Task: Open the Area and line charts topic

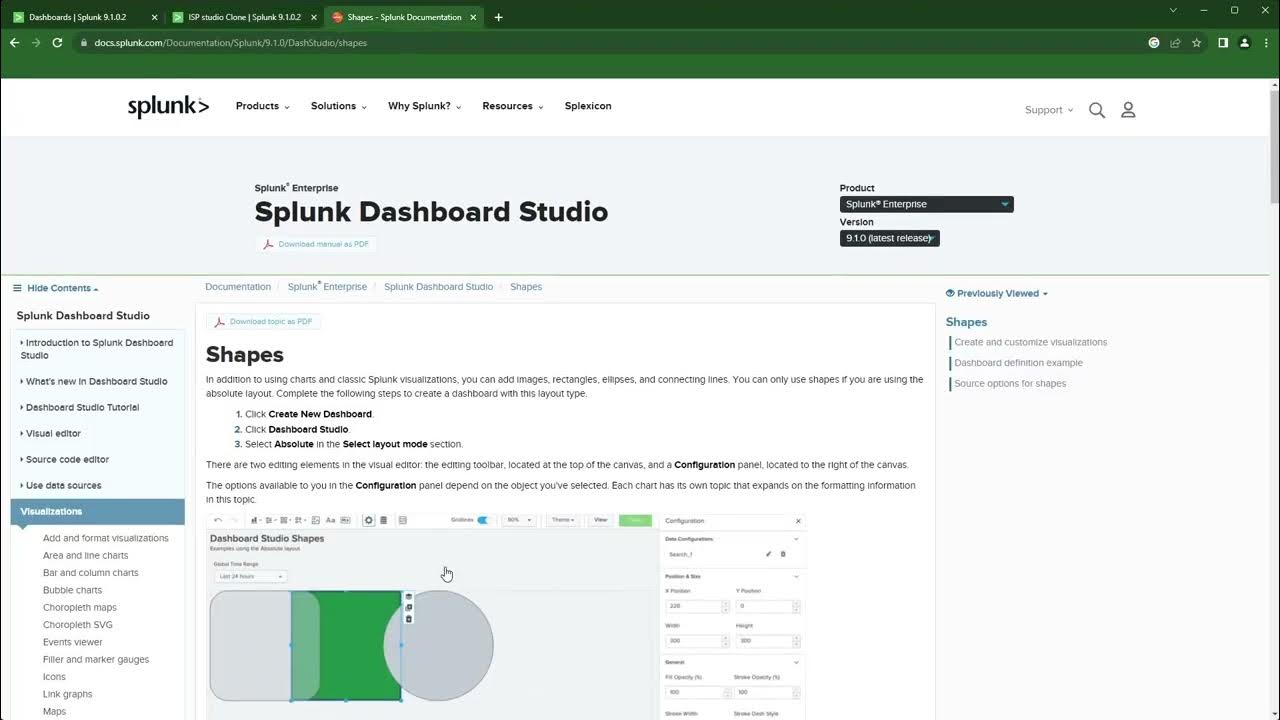Action: (86, 556)
